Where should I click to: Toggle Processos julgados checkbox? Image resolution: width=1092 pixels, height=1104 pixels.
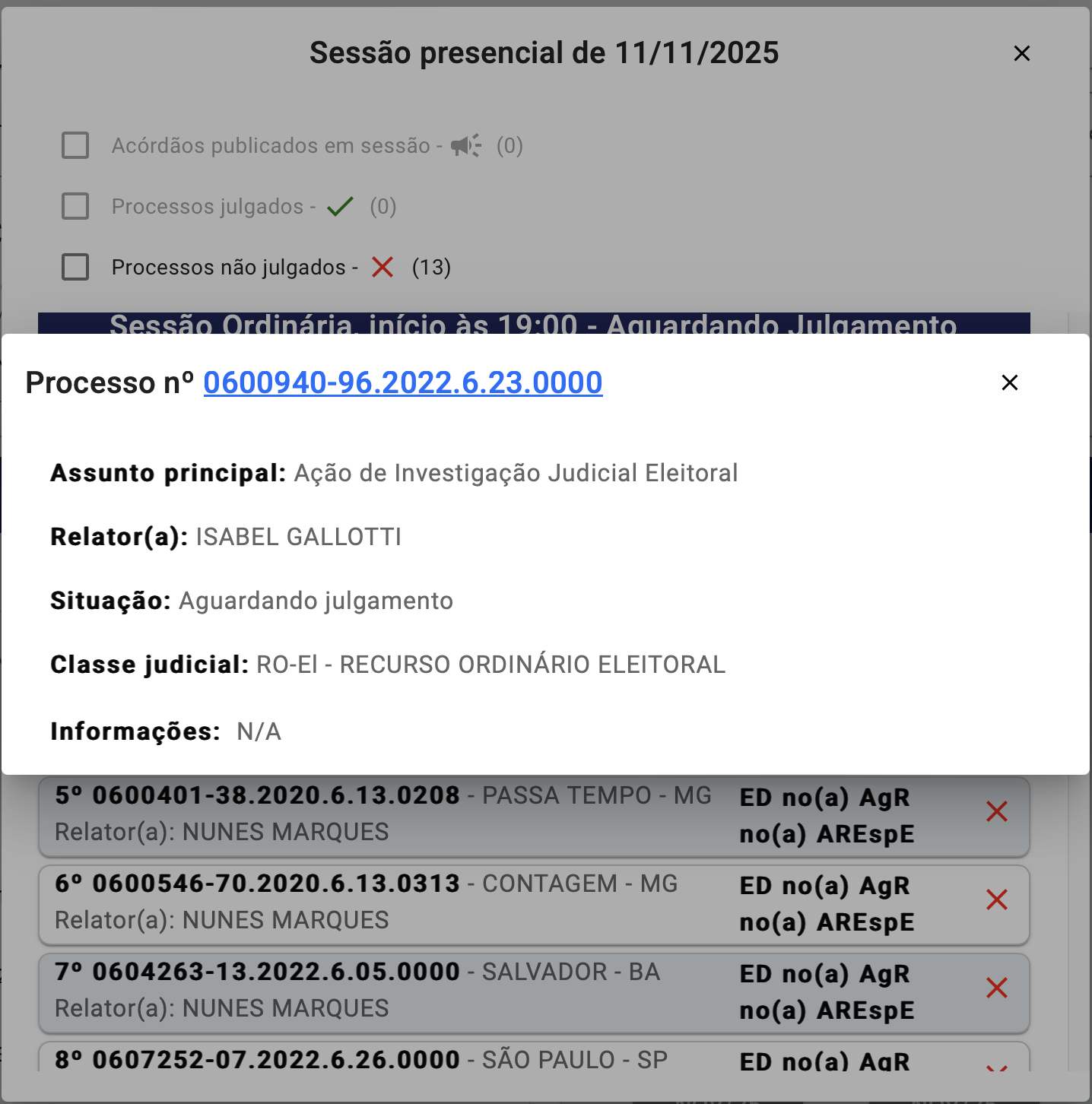click(75, 206)
